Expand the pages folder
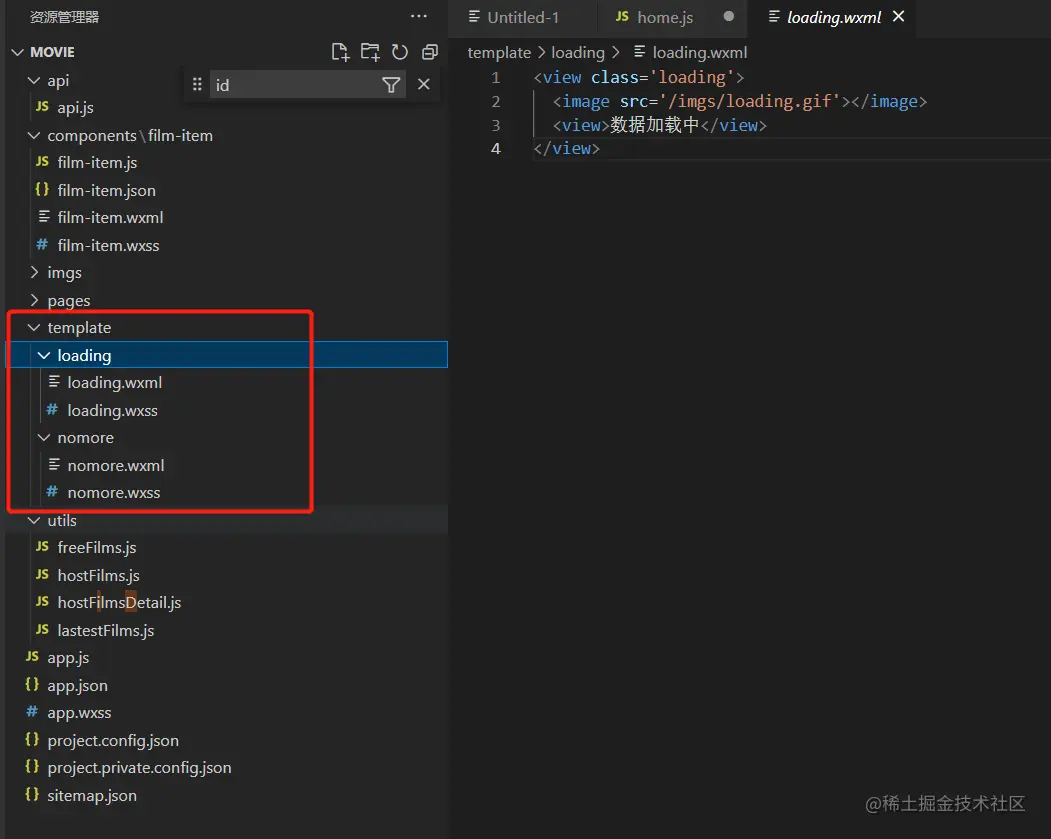The image size is (1051, 839). pos(34,300)
